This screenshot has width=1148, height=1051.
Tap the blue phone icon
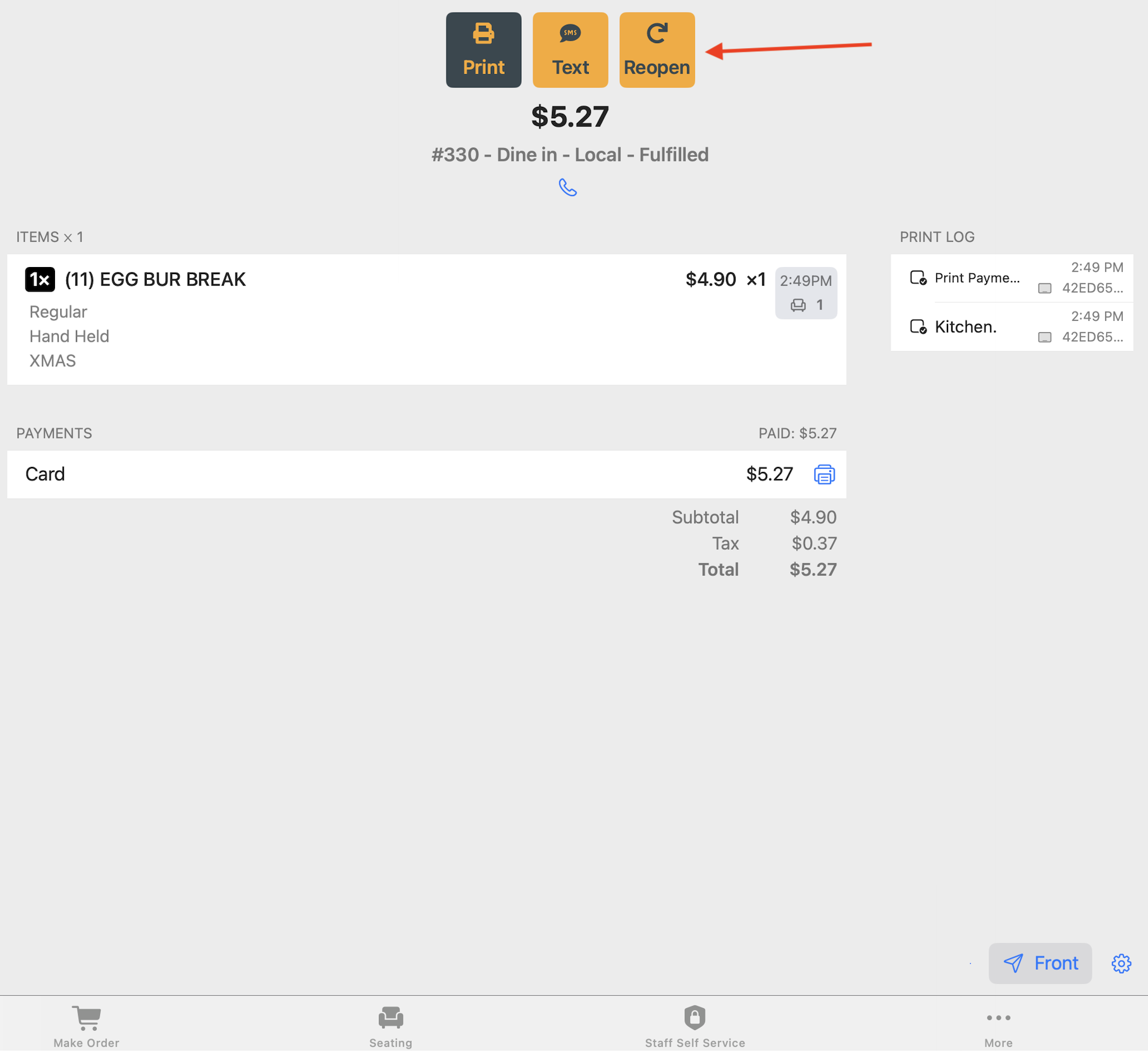(567, 187)
